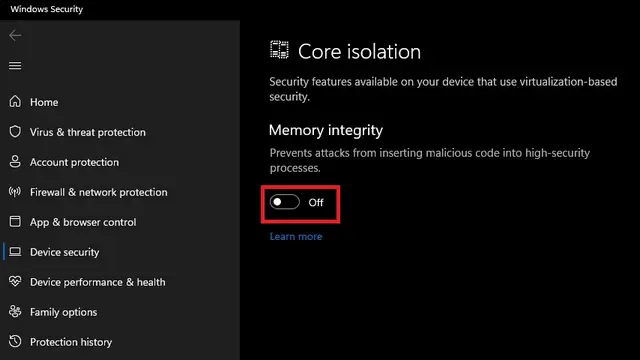Open the Account protection section

click(x=74, y=162)
